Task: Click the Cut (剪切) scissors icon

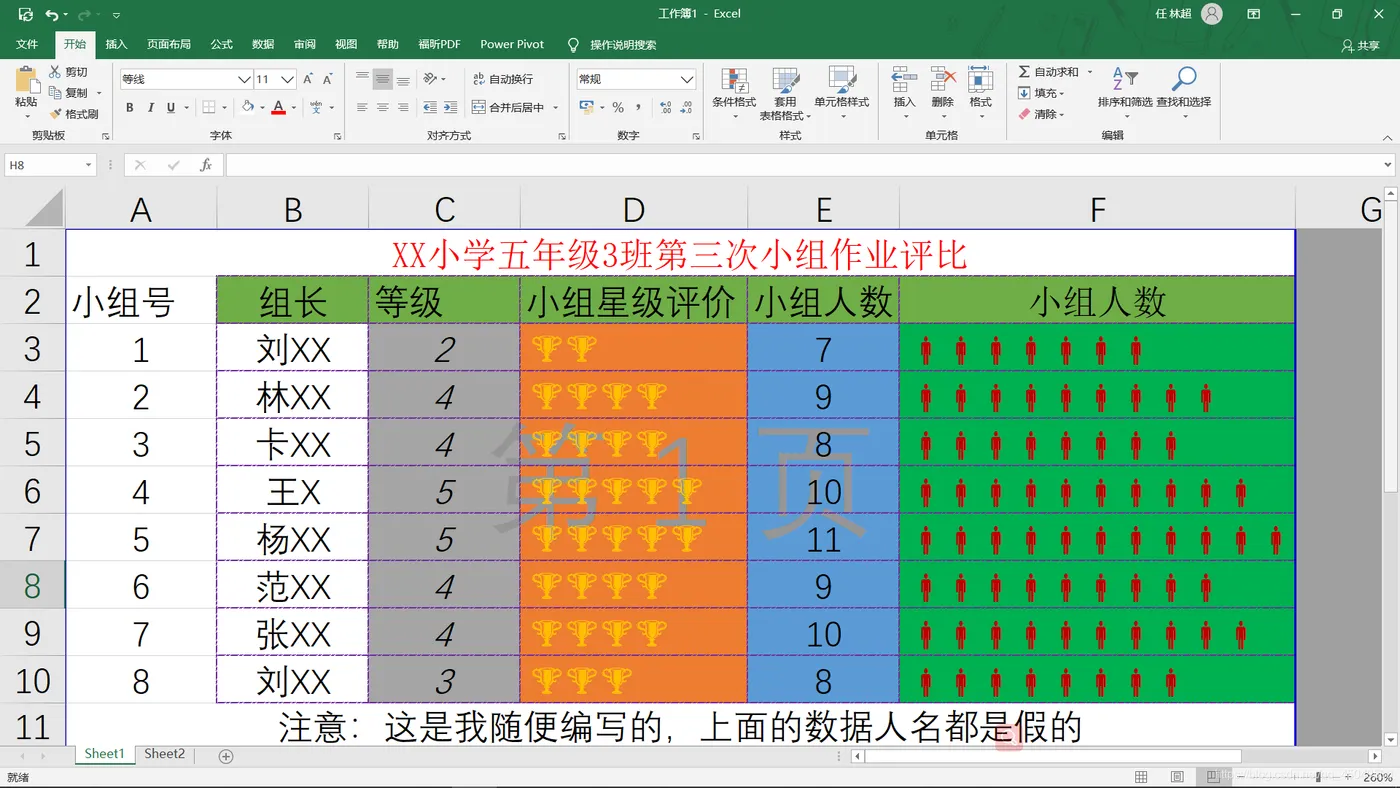Action: pyautogui.click(x=55, y=72)
